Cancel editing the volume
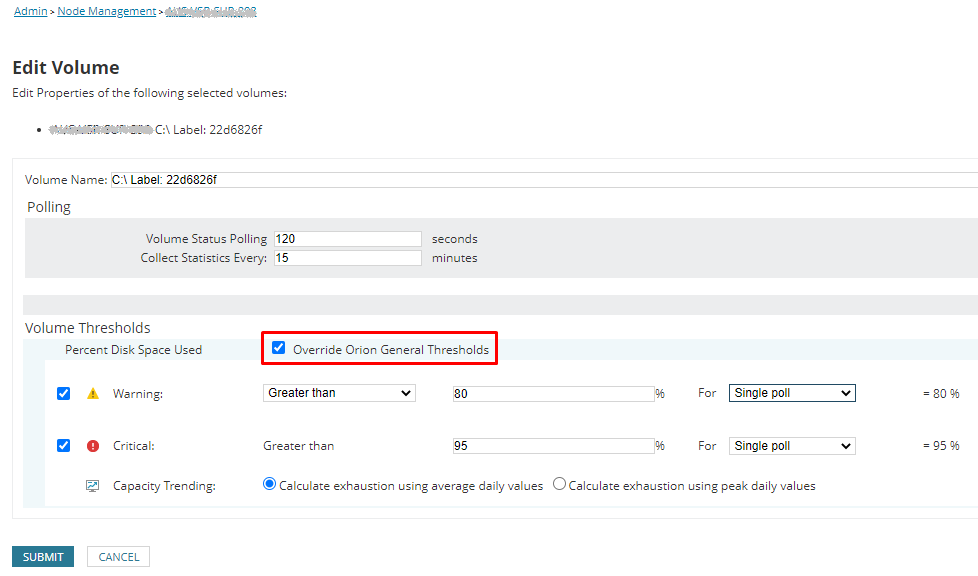This screenshot has height=576, width=978. pos(119,557)
